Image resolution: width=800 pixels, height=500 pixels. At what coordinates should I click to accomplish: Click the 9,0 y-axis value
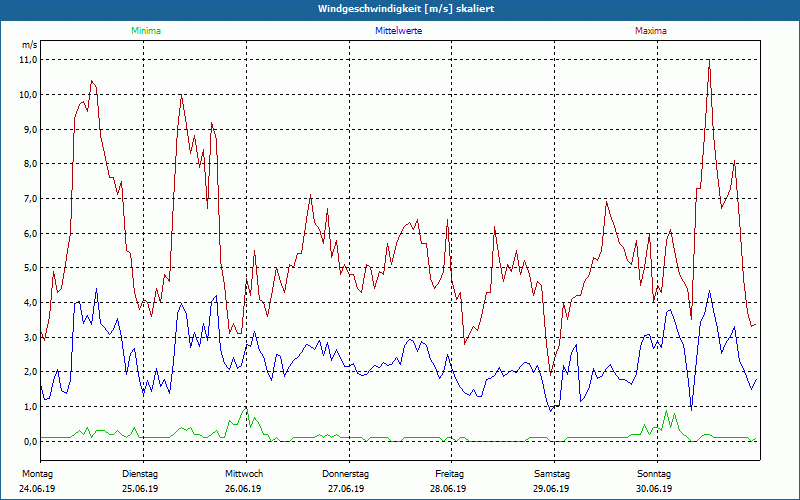click(x=30, y=129)
